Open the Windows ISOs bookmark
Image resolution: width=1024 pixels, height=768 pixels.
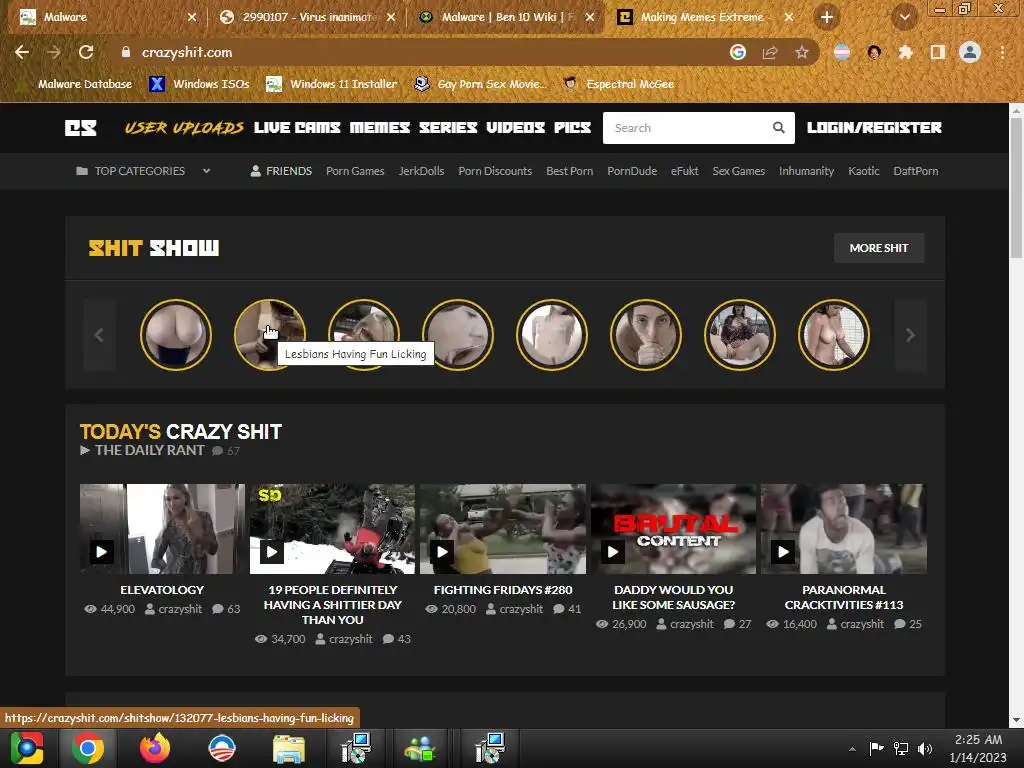pos(199,84)
